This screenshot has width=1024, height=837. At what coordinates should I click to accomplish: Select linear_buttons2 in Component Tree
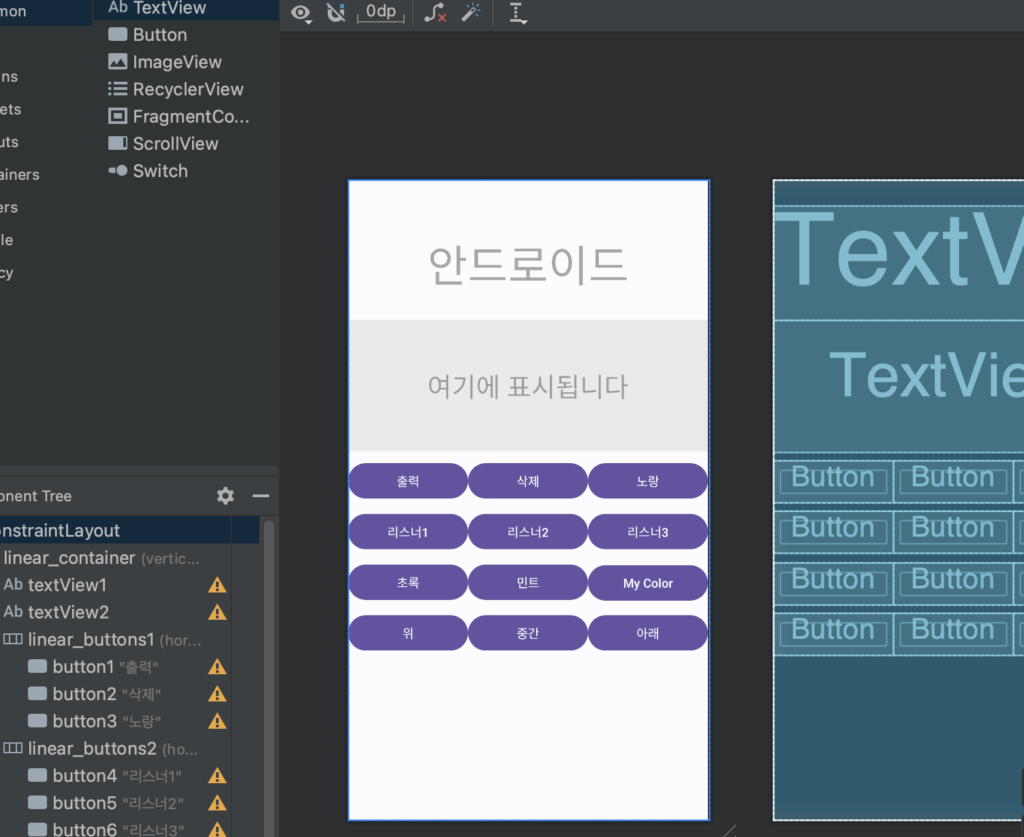coord(115,749)
